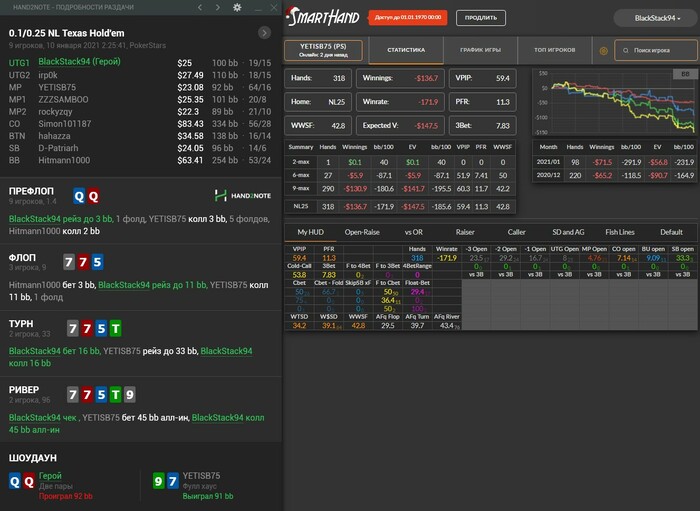This screenshot has height=511, width=700.
Task: Click the WWSF 42.8 stat box
Action: click(318, 126)
